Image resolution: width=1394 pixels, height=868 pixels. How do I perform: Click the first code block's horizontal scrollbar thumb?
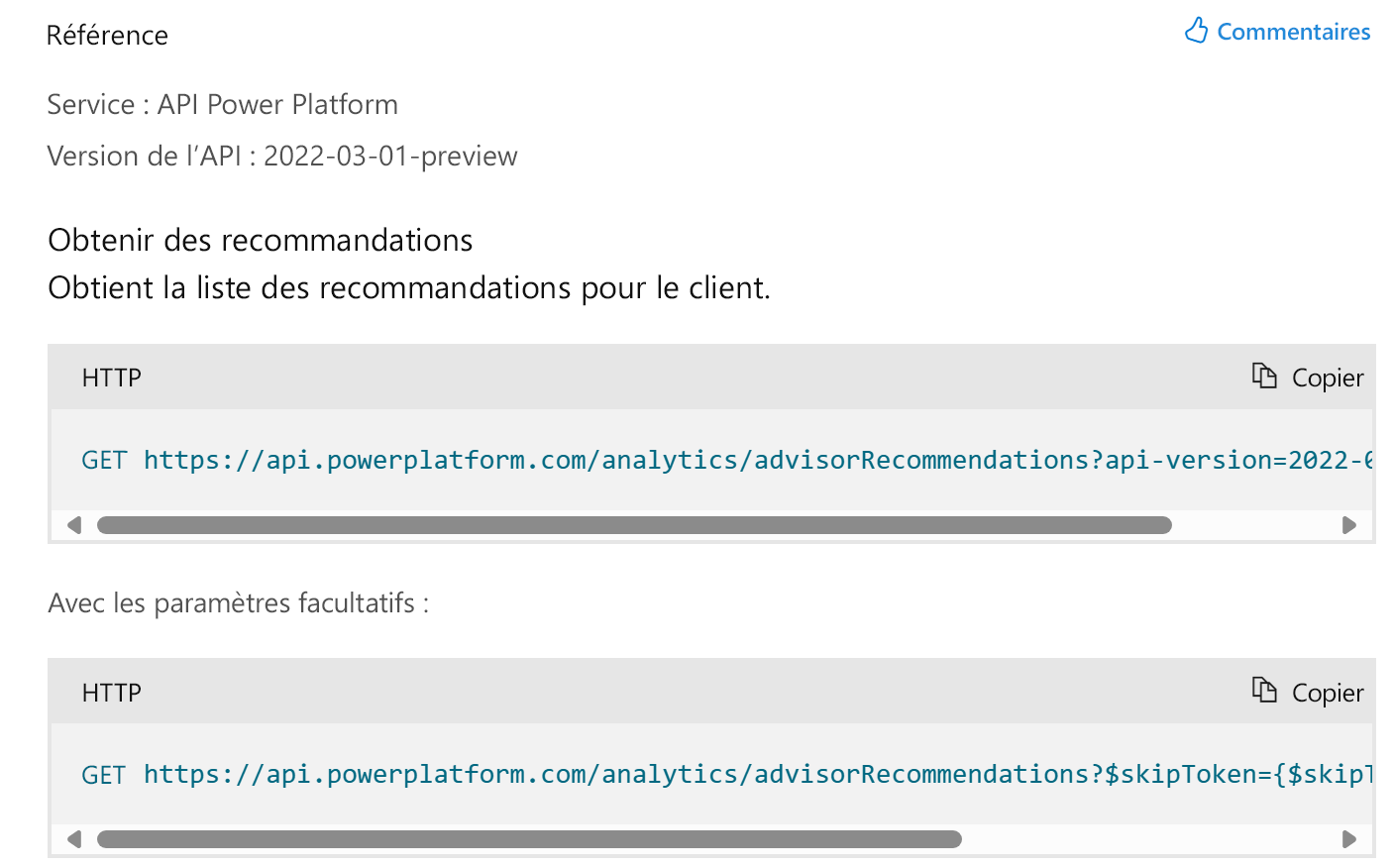coord(634,525)
